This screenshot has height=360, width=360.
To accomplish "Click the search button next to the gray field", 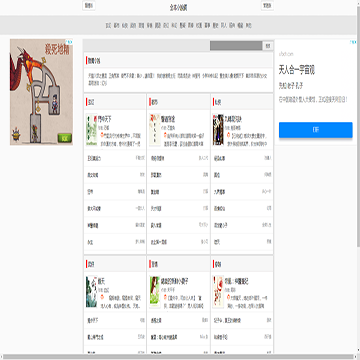I will click(x=268, y=46).
